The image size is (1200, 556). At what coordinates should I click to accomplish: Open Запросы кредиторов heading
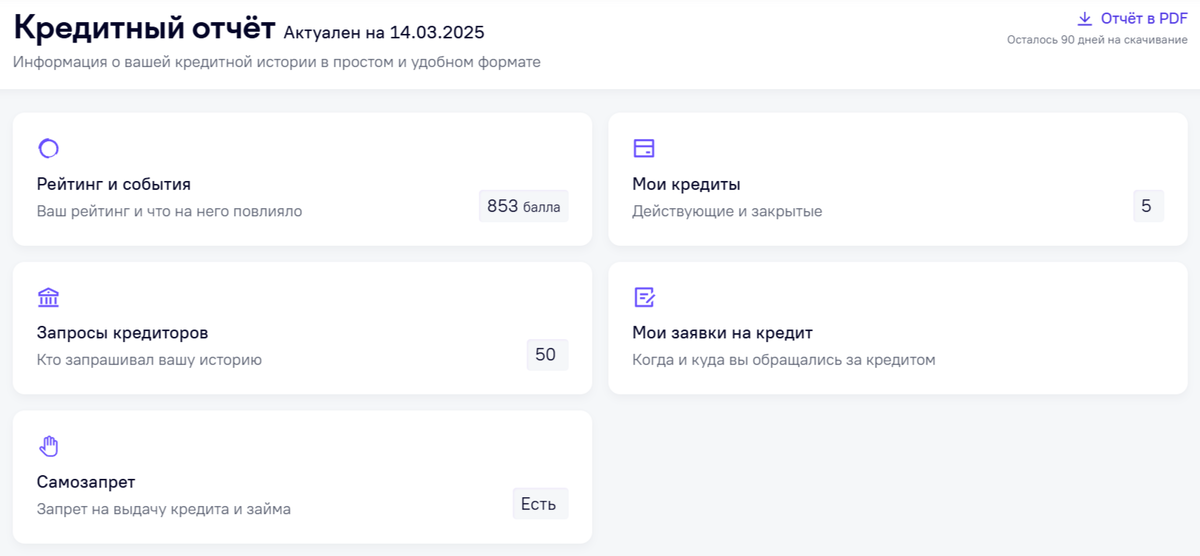pos(122,332)
